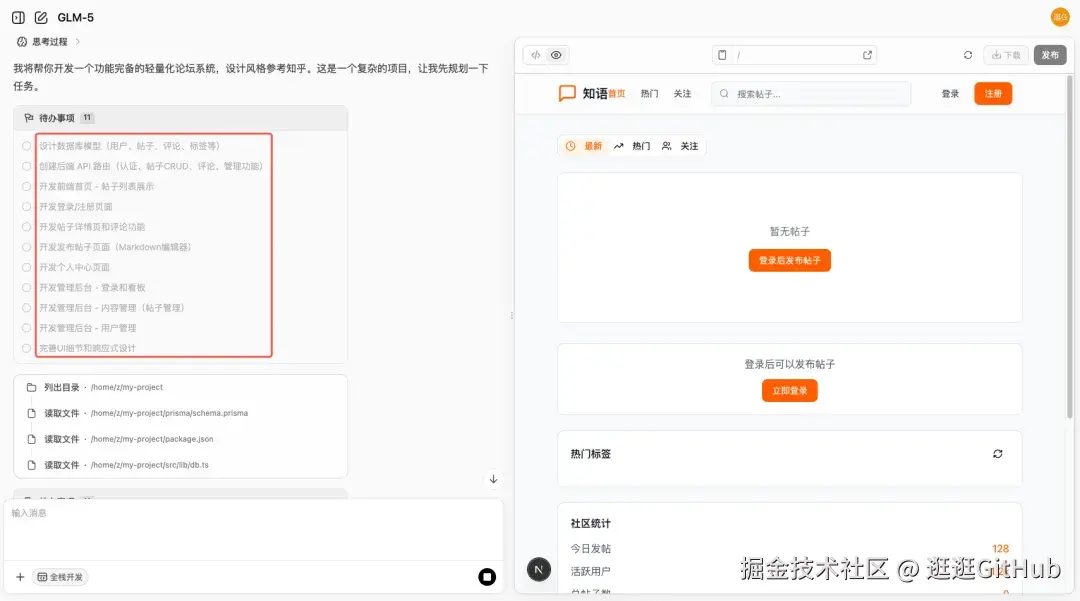1080x601 pixels.
Task: Open preview in new window icon
Action: (x=867, y=55)
